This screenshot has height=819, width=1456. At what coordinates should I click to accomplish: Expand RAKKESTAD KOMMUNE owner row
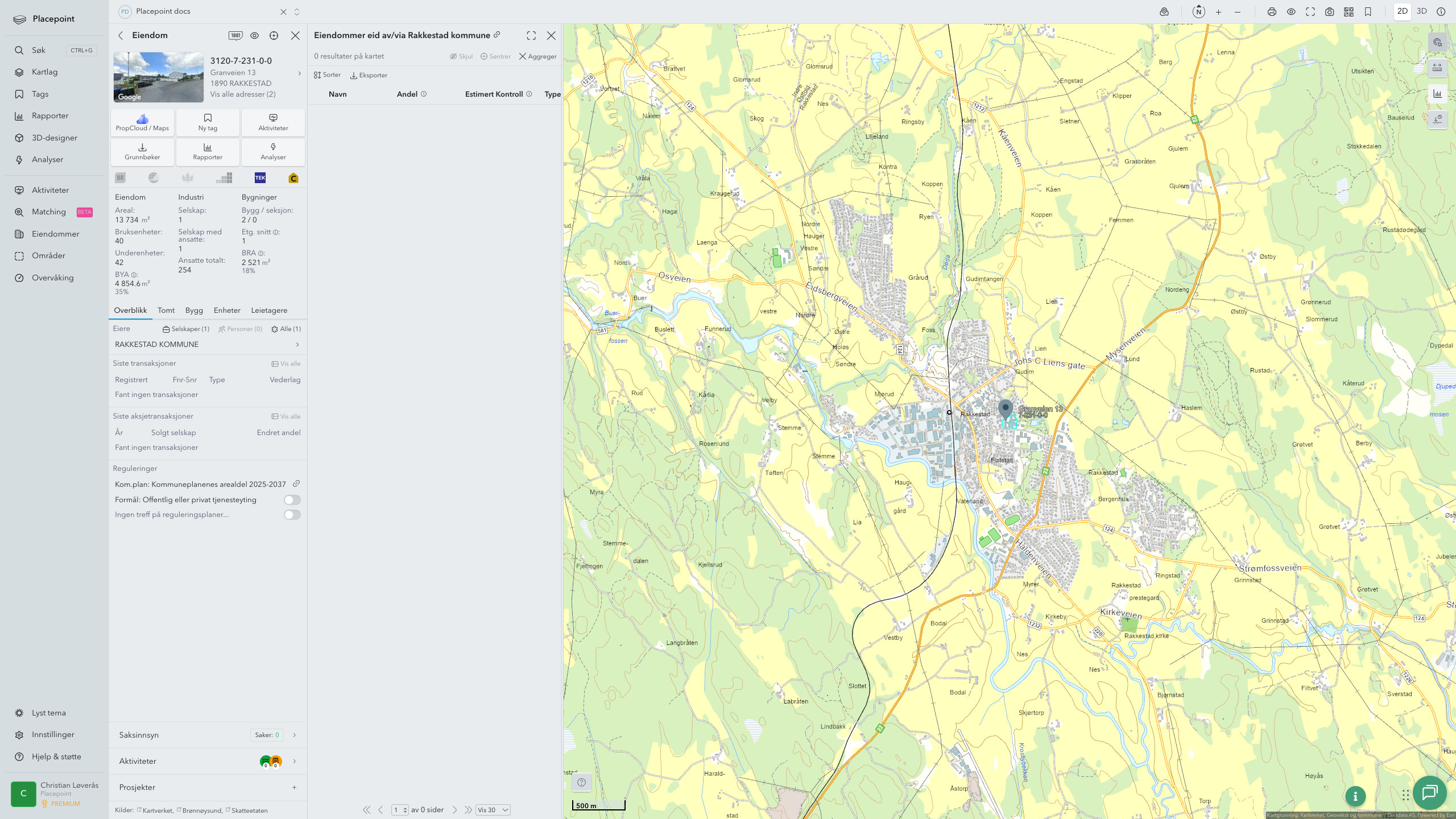coord(208,345)
